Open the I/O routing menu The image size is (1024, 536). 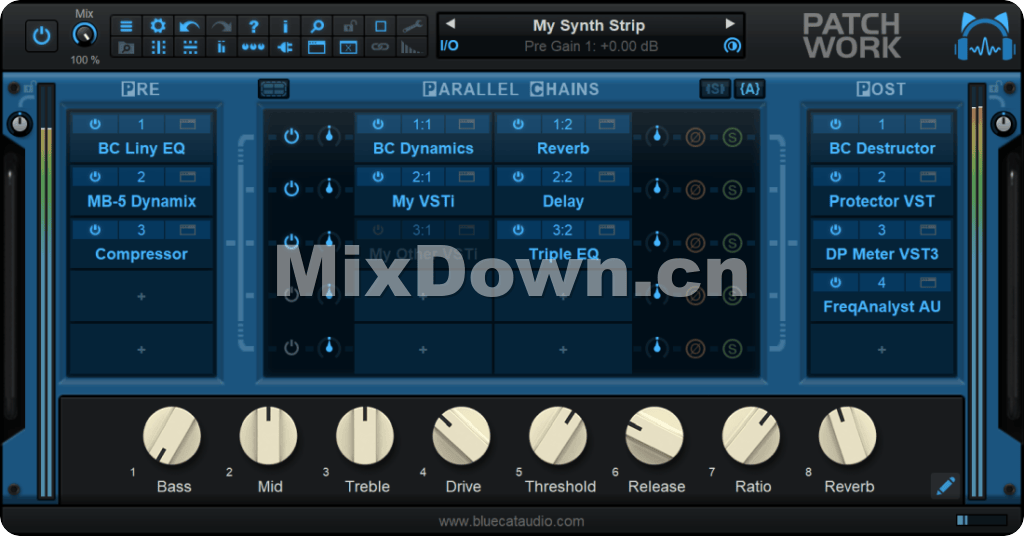pyautogui.click(x=450, y=46)
